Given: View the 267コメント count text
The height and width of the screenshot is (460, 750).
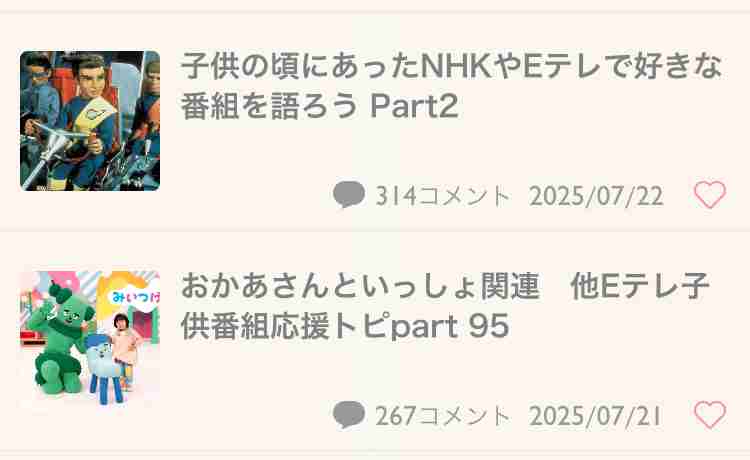Looking at the screenshot, I should pos(443,416).
